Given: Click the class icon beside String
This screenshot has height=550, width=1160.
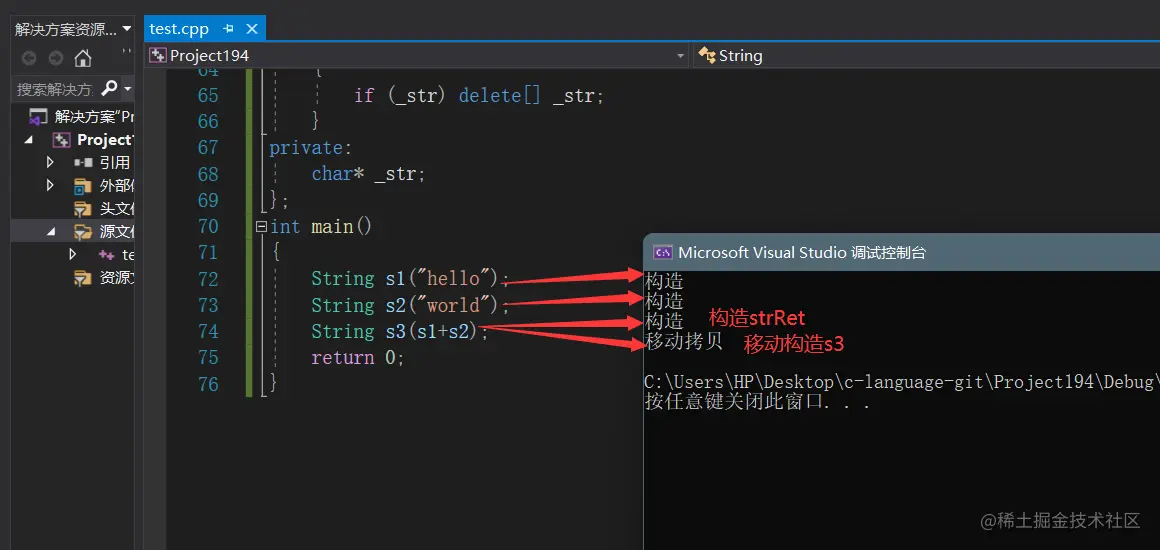Looking at the screenshot, I should (707, 56).
